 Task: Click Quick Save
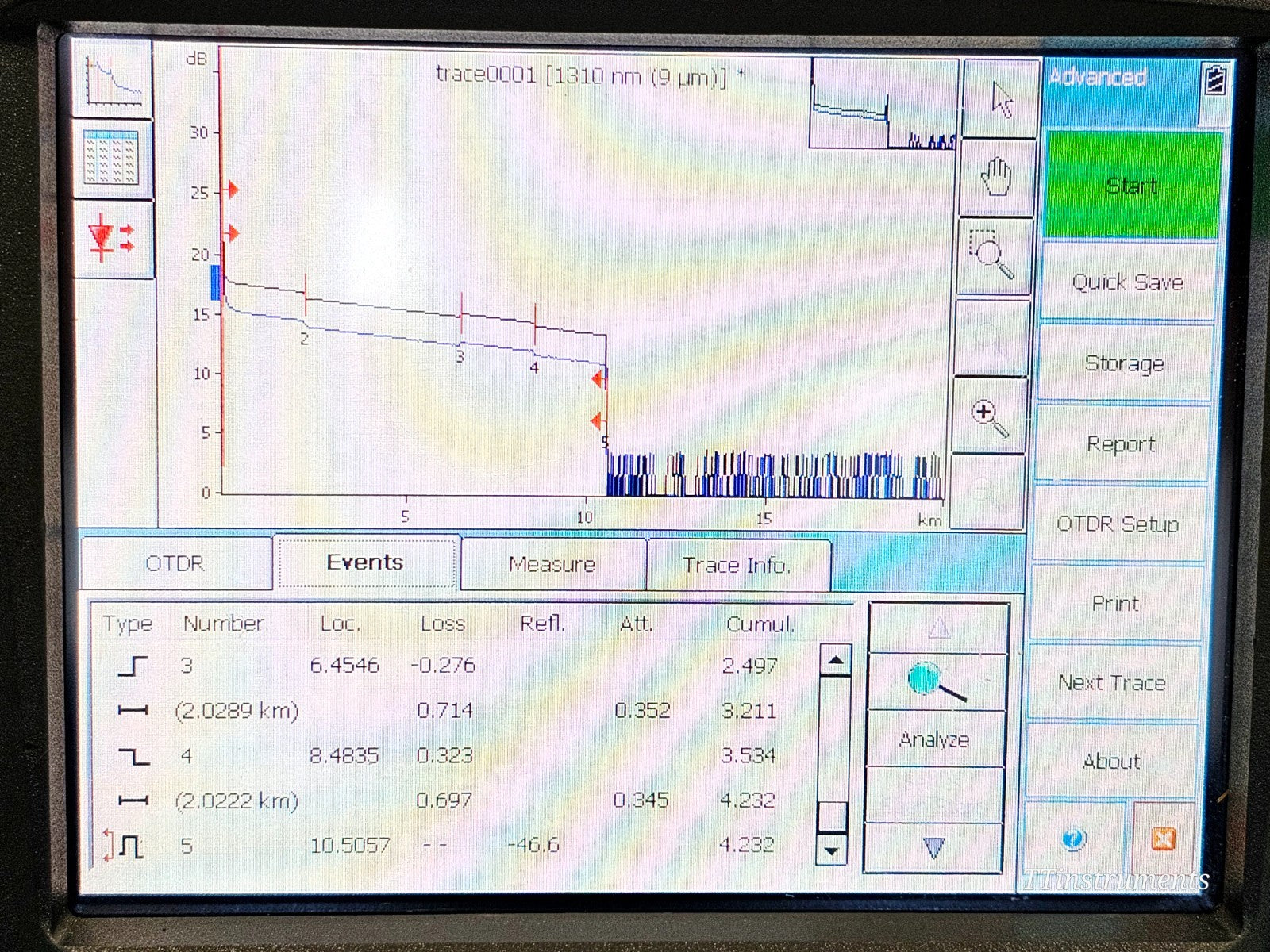point(1127,282)
